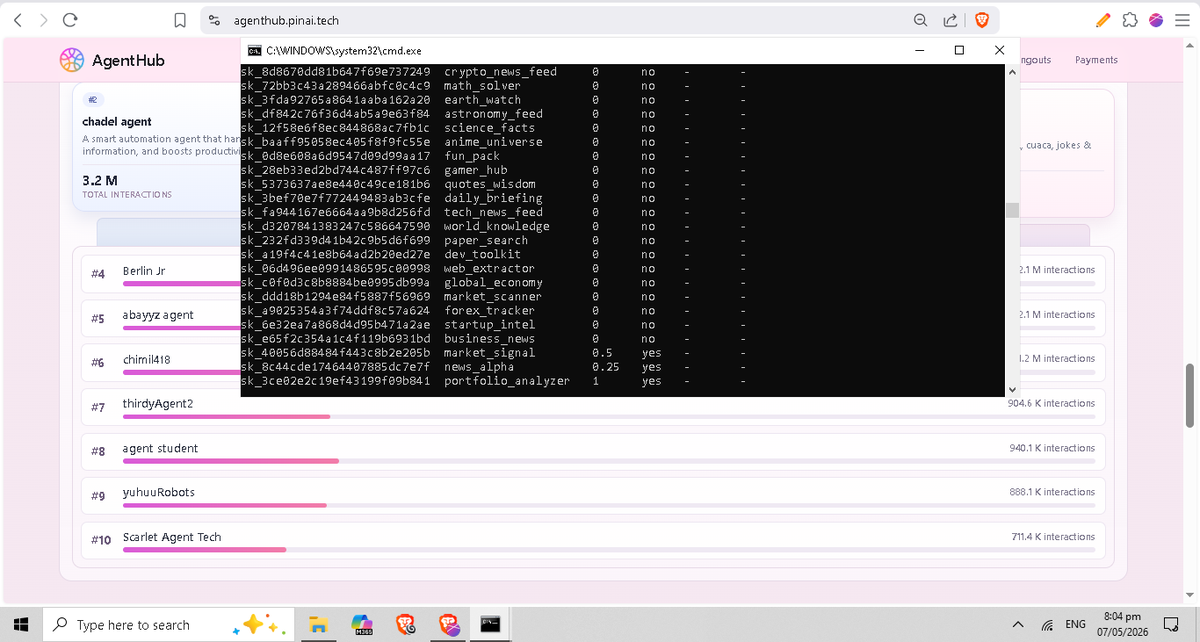Click the Scarlet Agent Tech progress bar

[204, 549]
